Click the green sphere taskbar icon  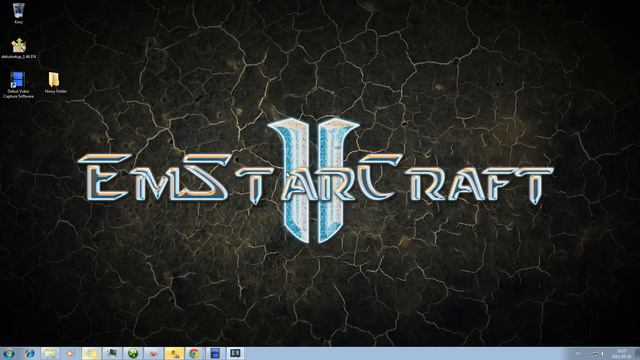(133, 353)
